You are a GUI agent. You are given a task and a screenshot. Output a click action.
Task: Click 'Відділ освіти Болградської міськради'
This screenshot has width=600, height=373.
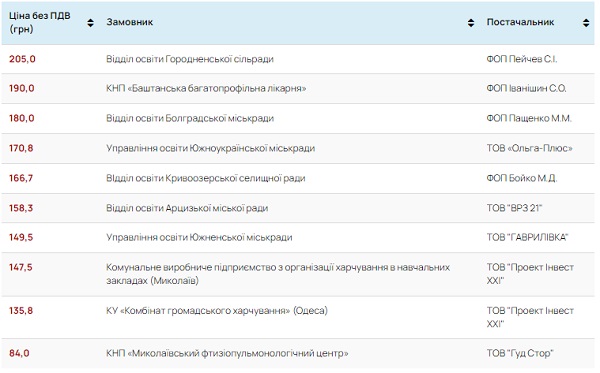(x=190, y=118)
